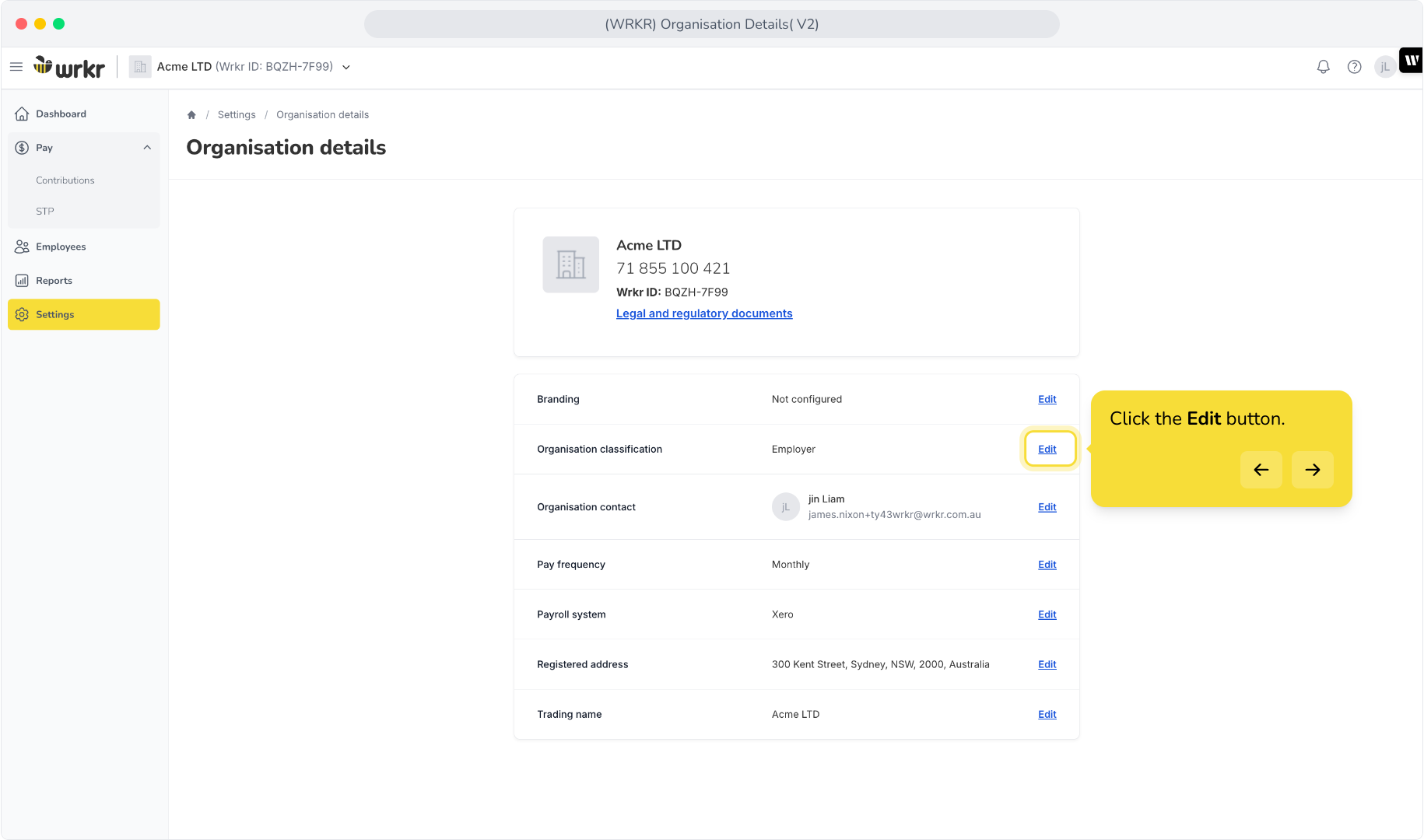Click the 'Pay frequency' row label
This screenshot has width=1424, height=840.
[x=571, y=565]
